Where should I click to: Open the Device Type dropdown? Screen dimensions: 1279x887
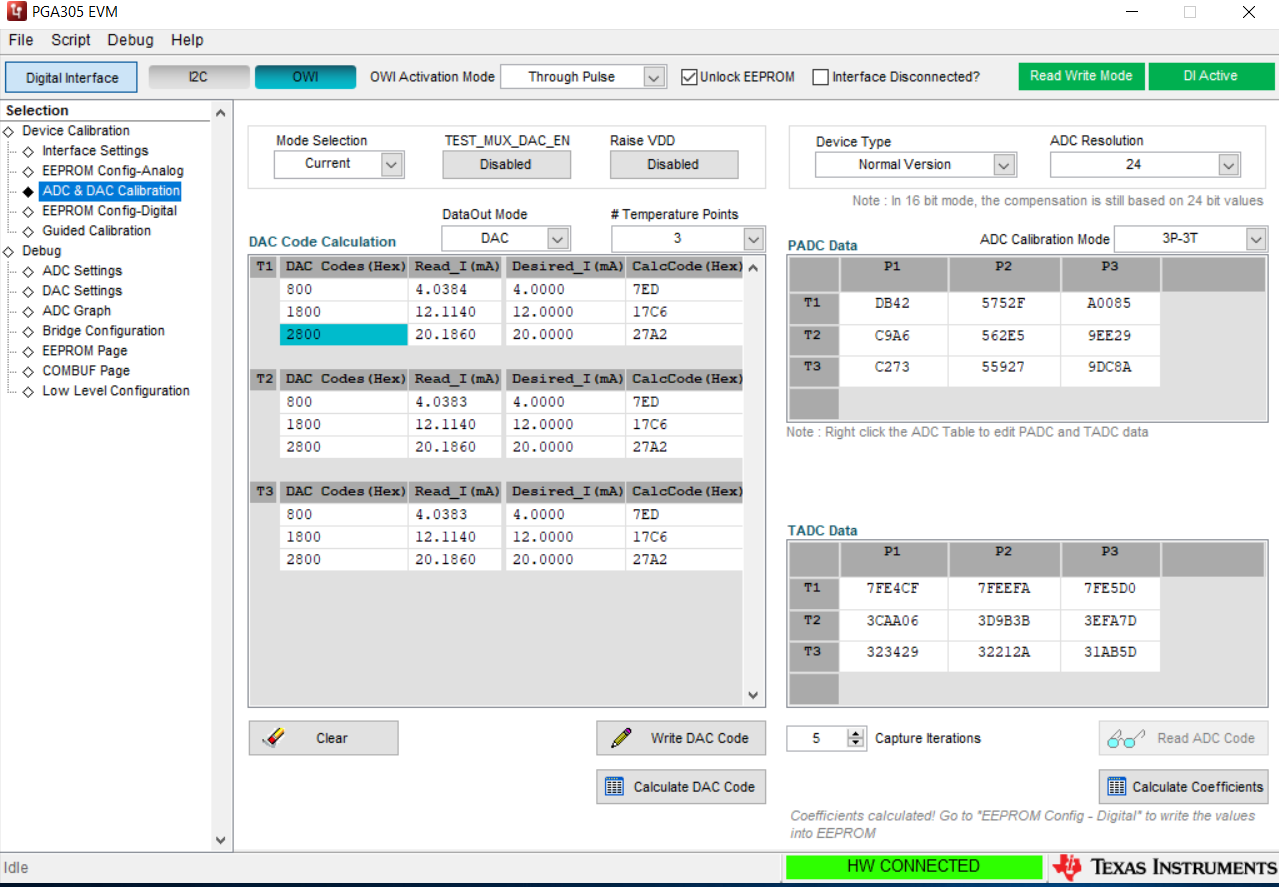(x=1004, y=165)
